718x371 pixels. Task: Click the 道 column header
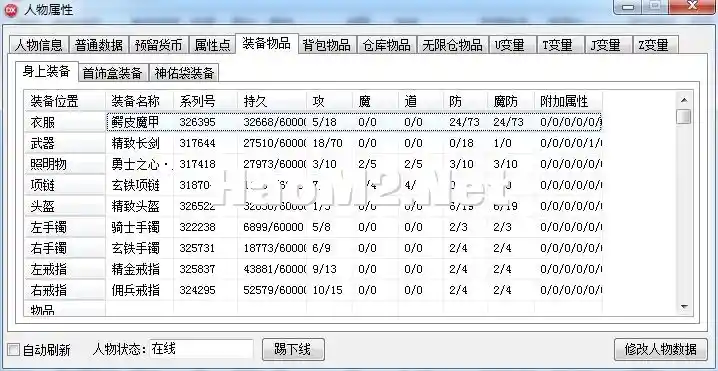click(421, 101)
